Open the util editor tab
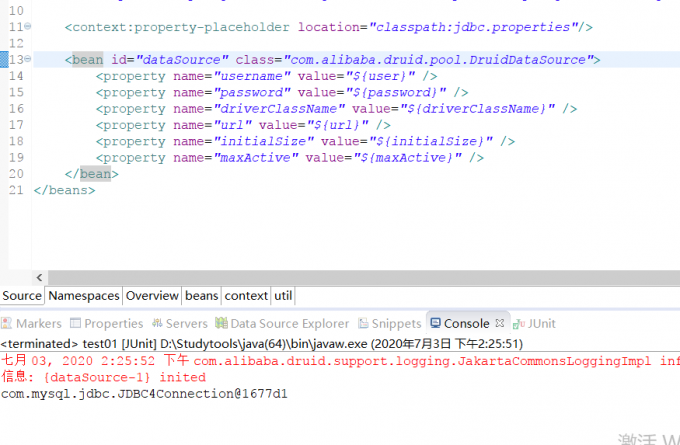The image size is (680, 445). point(283,296)
